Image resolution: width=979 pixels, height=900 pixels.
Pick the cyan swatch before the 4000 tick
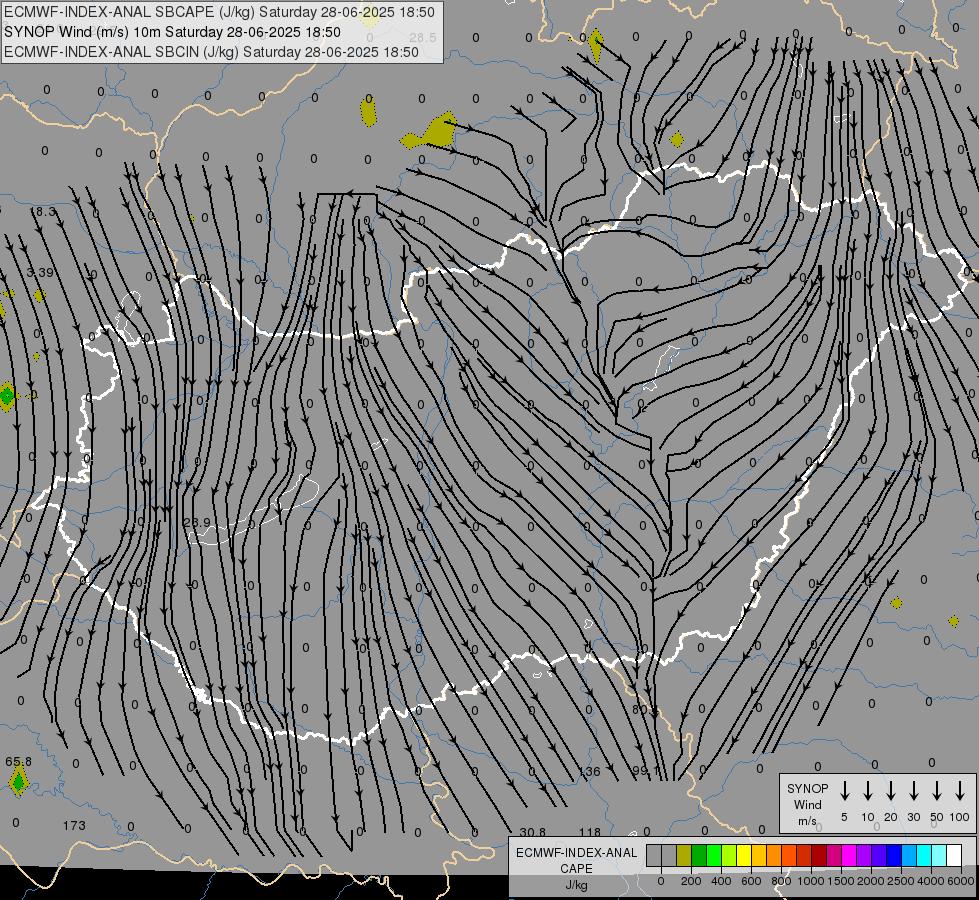924,856
